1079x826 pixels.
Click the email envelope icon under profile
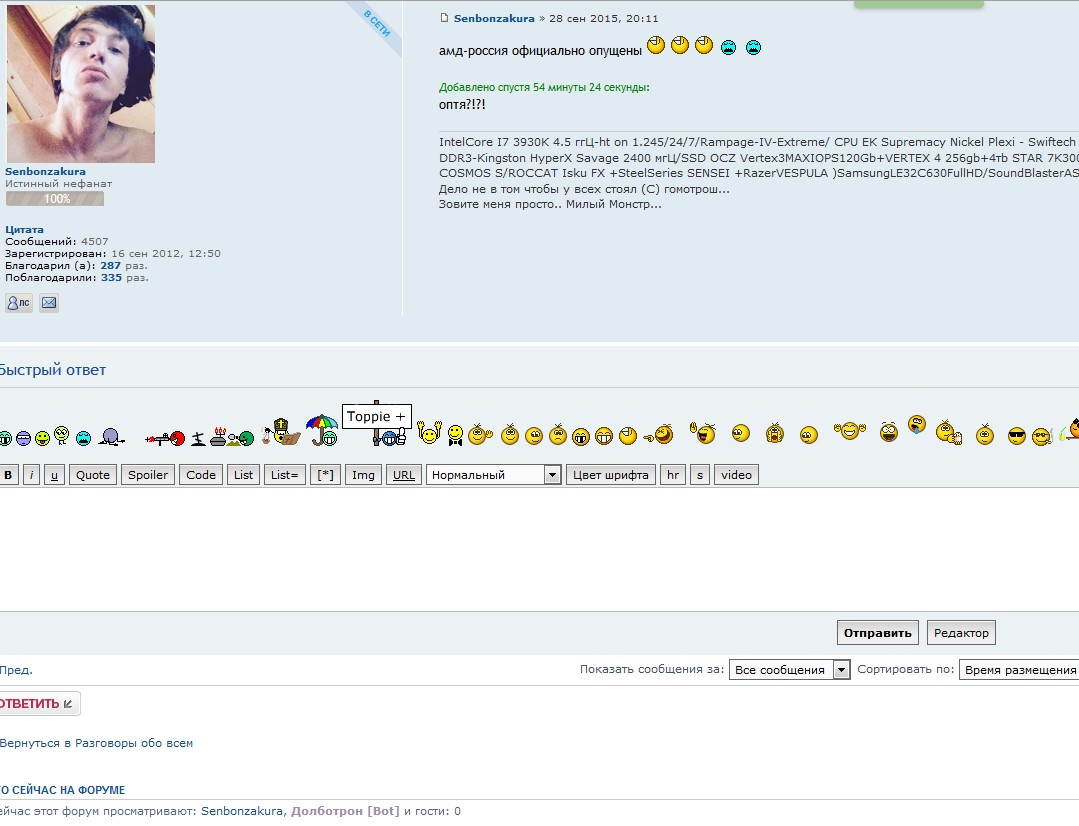click(x=49, y=303)
